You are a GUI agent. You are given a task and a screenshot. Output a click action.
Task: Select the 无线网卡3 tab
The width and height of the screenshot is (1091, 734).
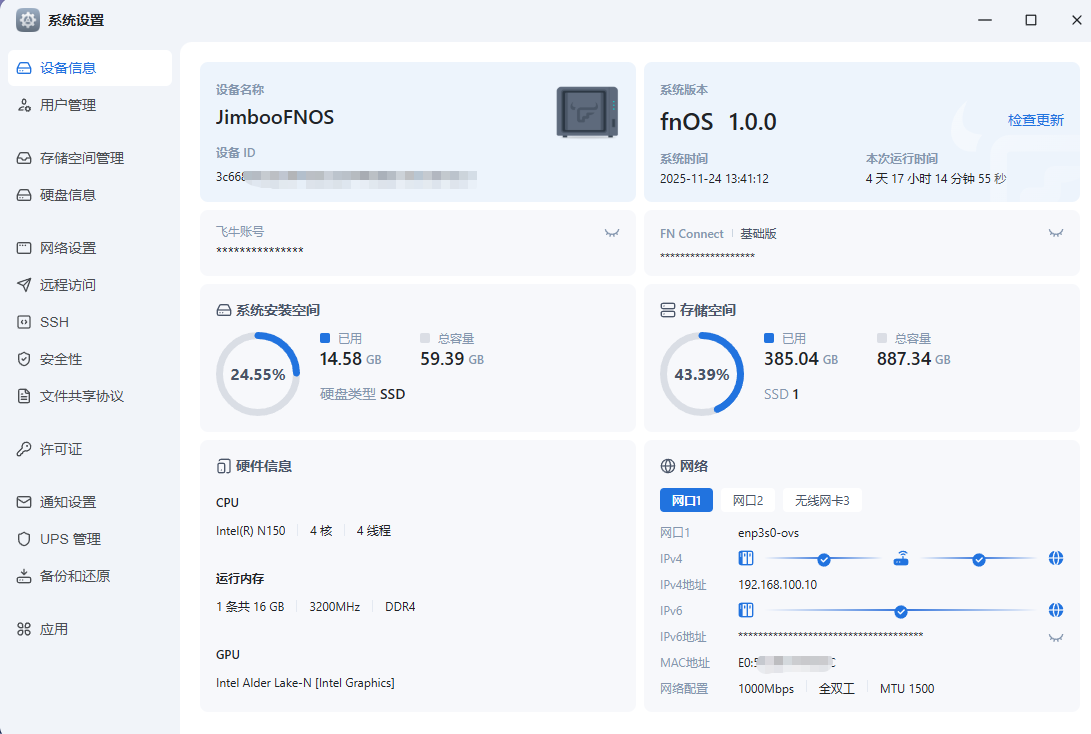(822, 500)
